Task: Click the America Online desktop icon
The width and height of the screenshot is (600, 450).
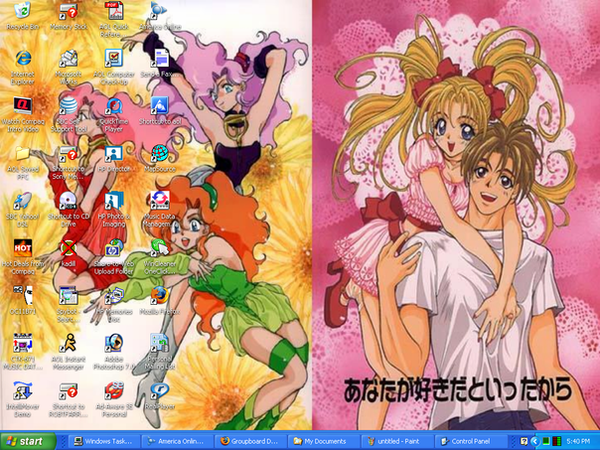Action: pyautogui.click(x=160, y=11)
